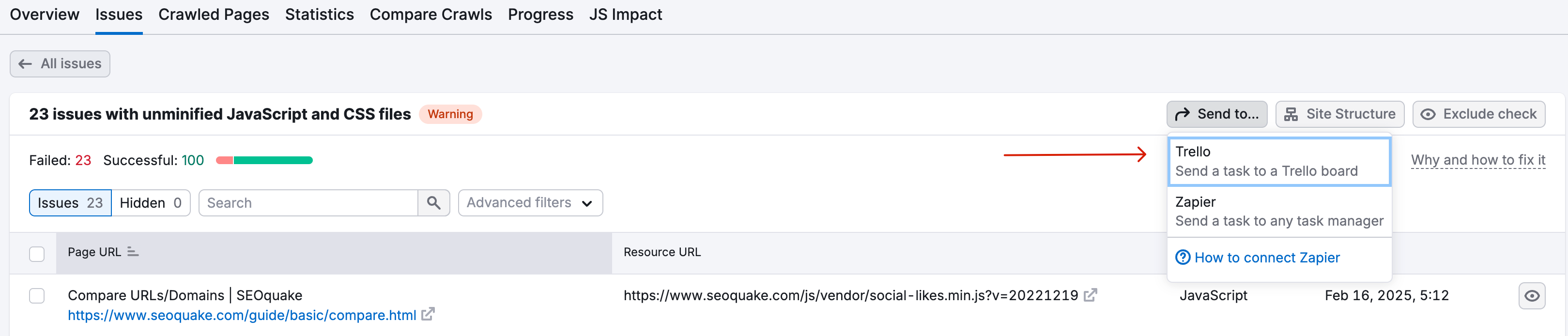Open search with the magnifier icon

[433, 203]
